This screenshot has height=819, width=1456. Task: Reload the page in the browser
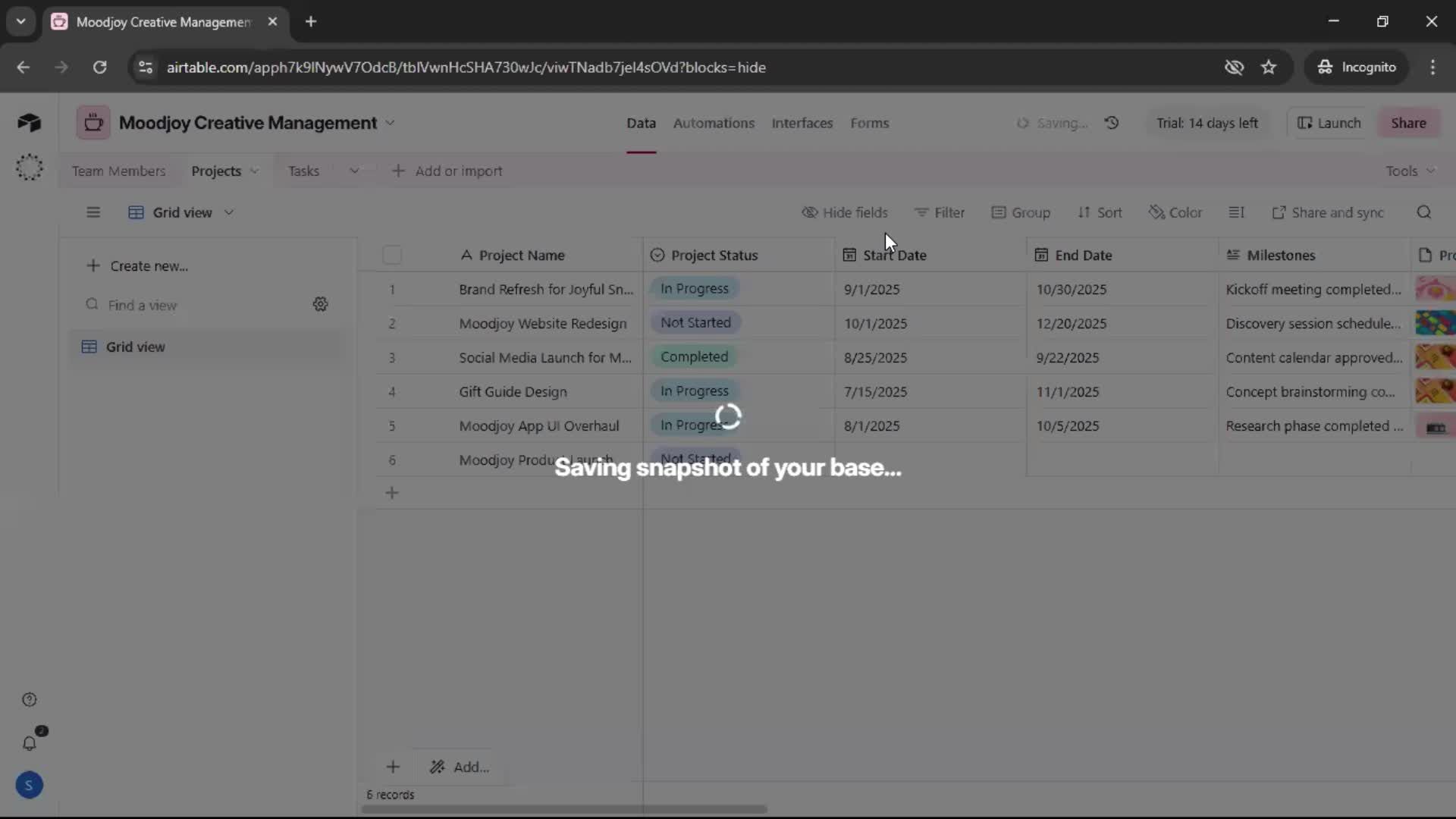click(100, 67)
